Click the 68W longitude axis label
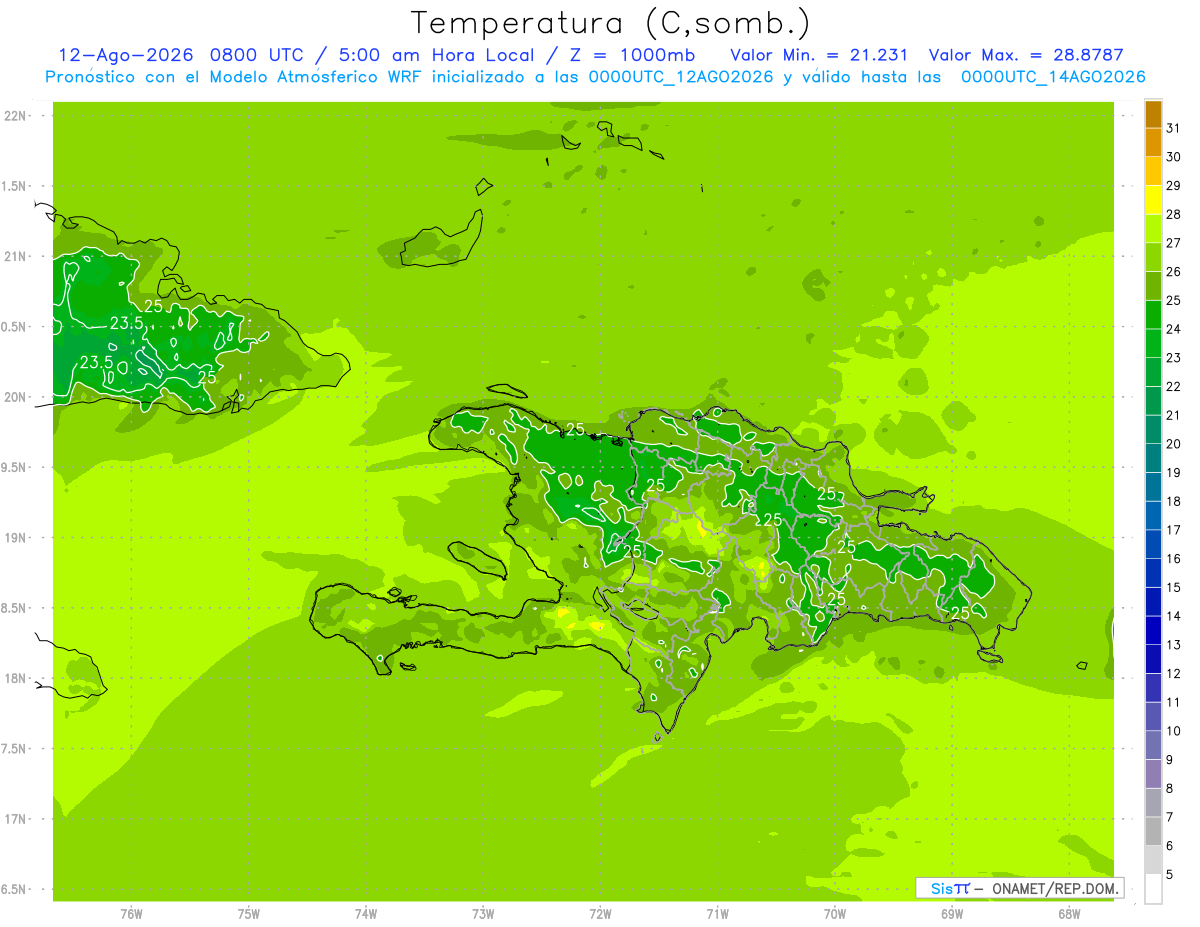 coord(1069,913)
